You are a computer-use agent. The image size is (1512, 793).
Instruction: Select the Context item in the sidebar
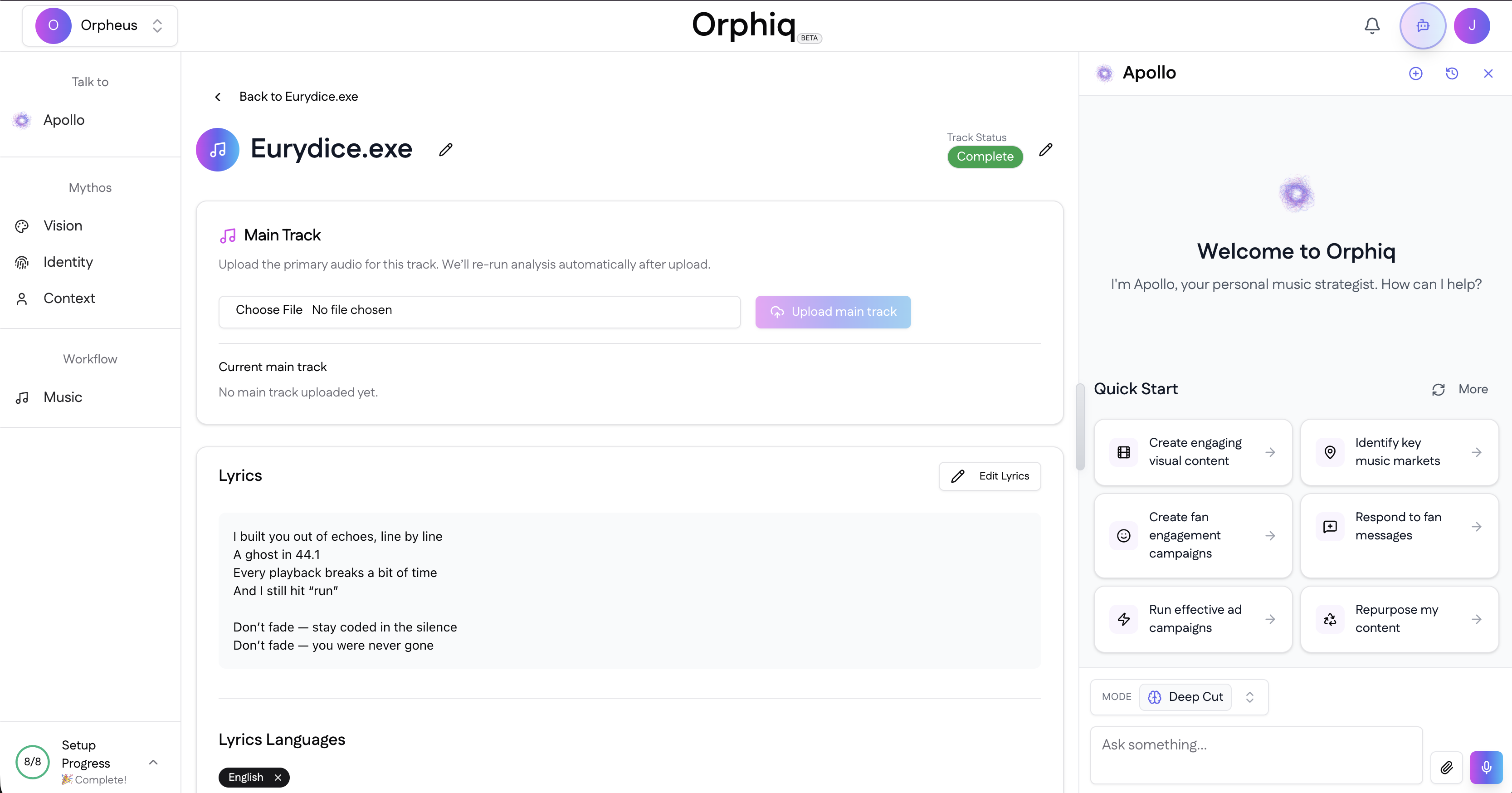point(69,298)
